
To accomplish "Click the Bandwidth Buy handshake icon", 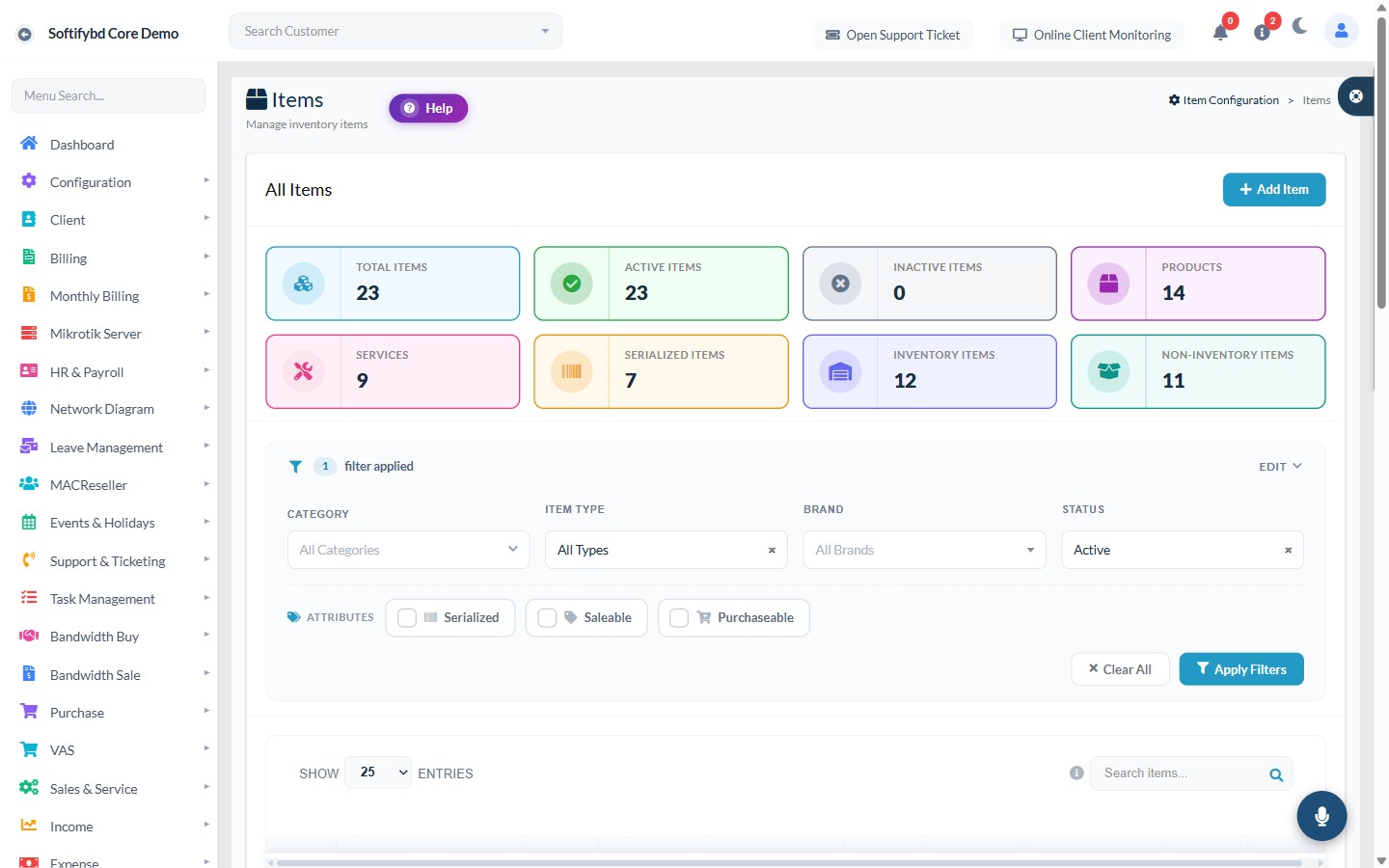I will [x=29, y=636].
